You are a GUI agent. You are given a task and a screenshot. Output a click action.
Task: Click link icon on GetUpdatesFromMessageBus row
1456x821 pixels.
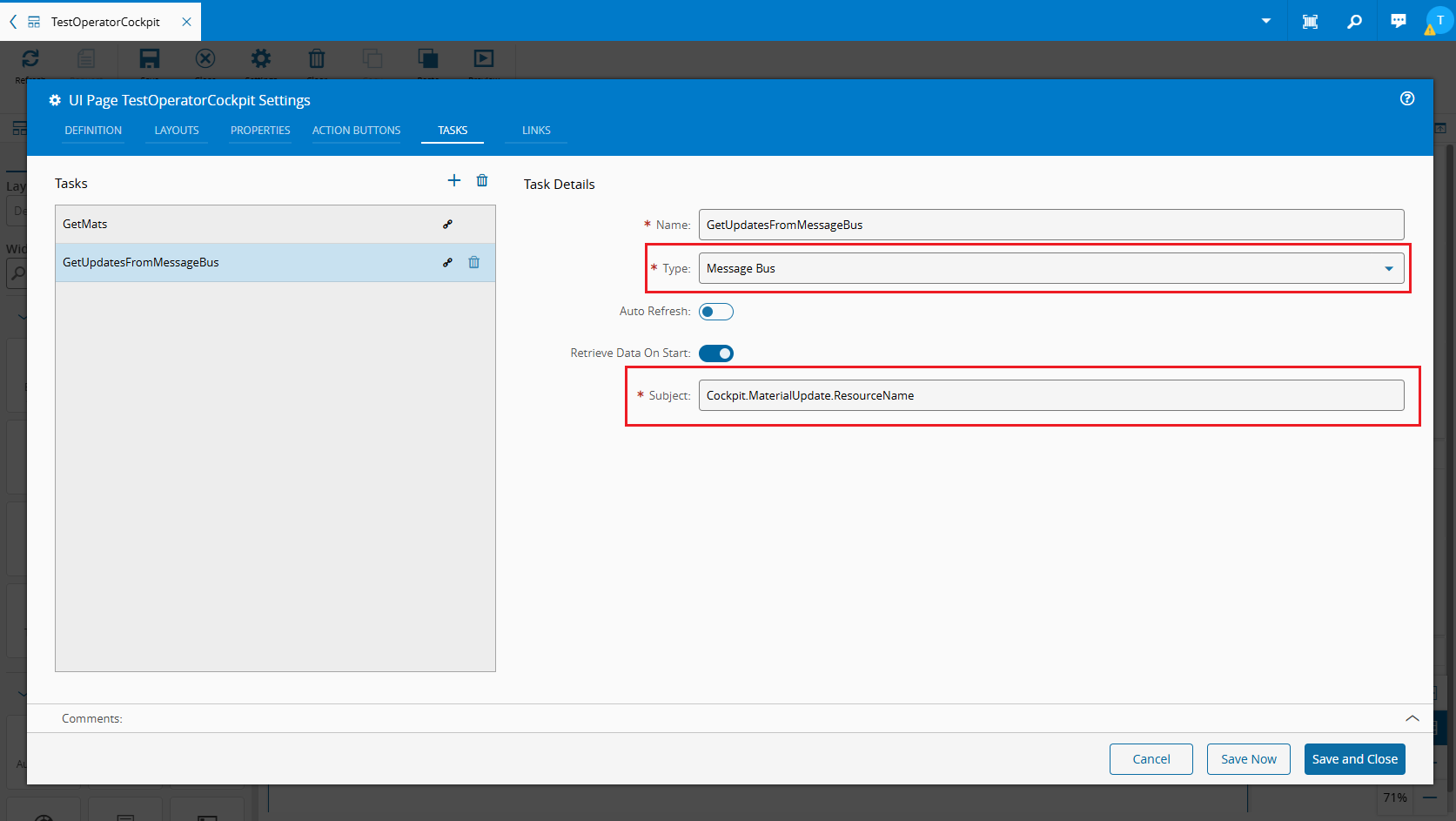tap(447, 262)
